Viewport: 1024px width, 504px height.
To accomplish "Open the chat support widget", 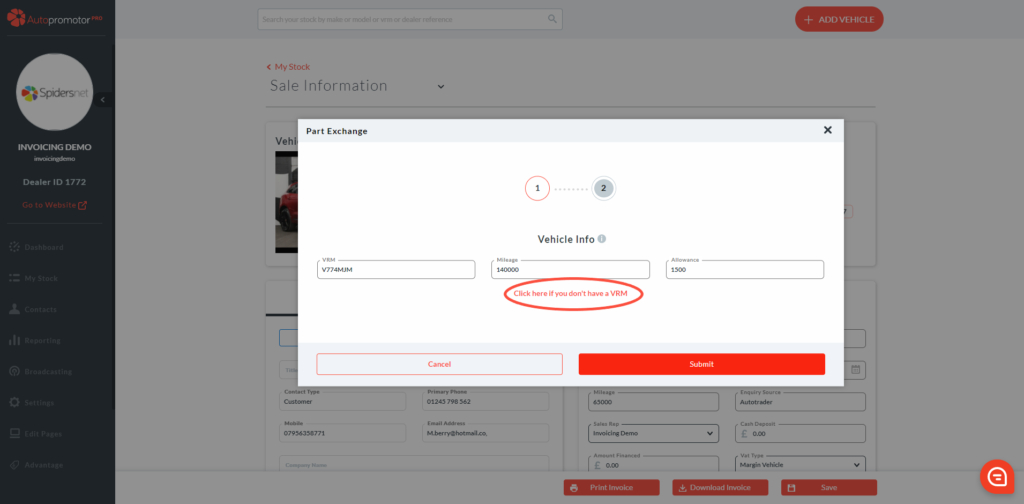I will pyautogui.click(x=996, y=476).
